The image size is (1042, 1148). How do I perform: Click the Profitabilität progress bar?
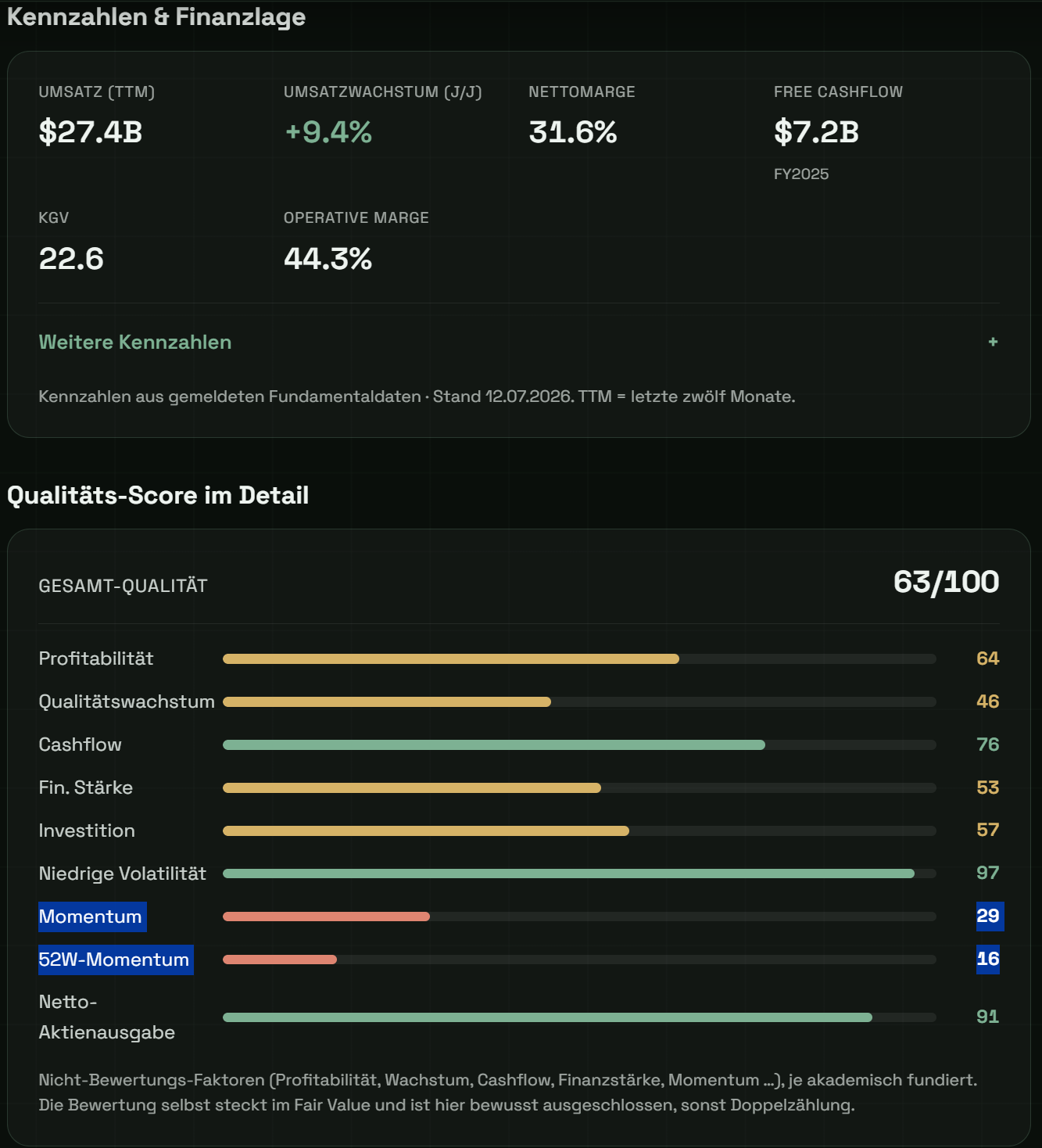[x=579, y=659]
